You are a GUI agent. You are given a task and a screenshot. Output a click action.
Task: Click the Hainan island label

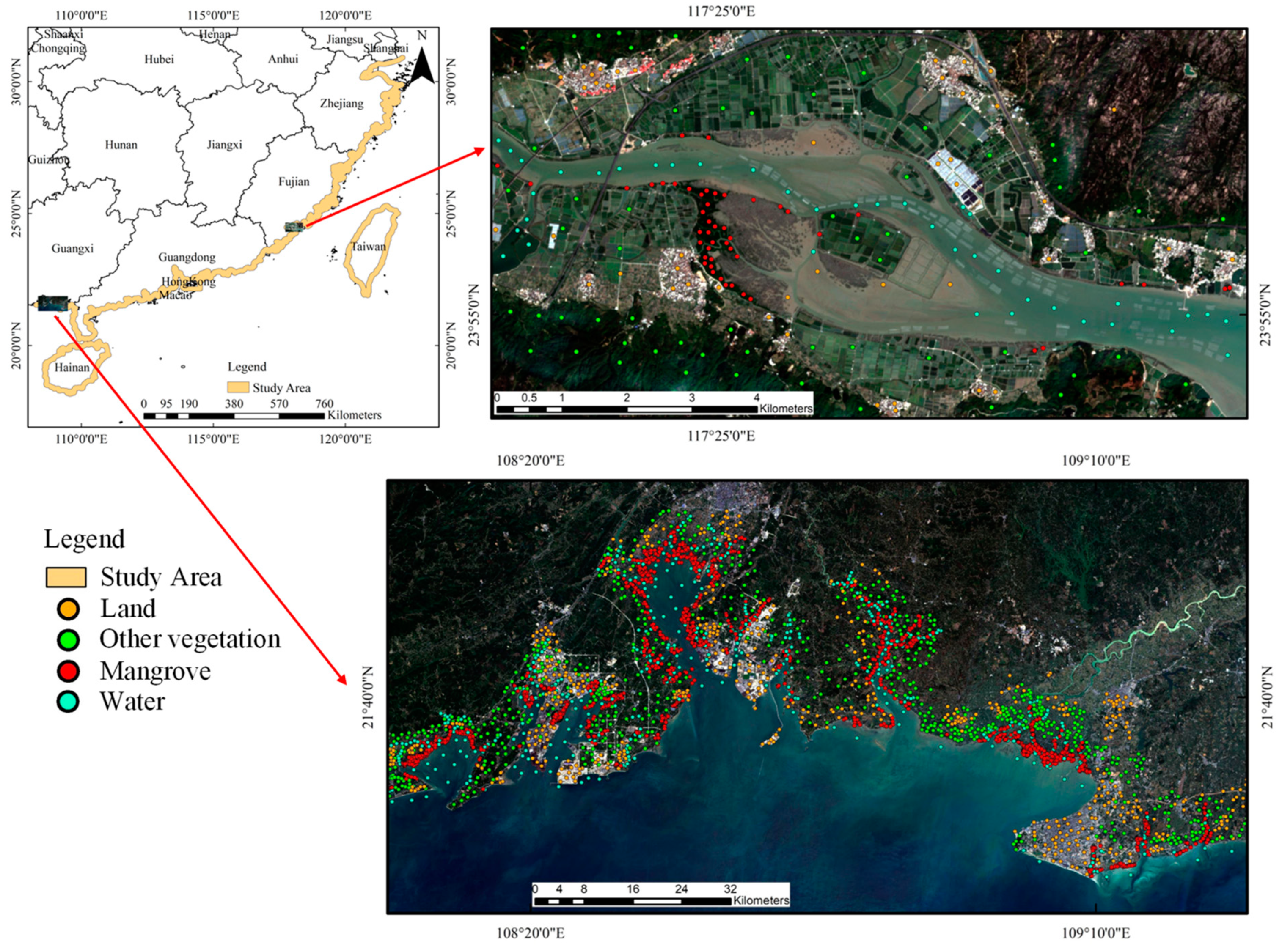click(72, 367)
